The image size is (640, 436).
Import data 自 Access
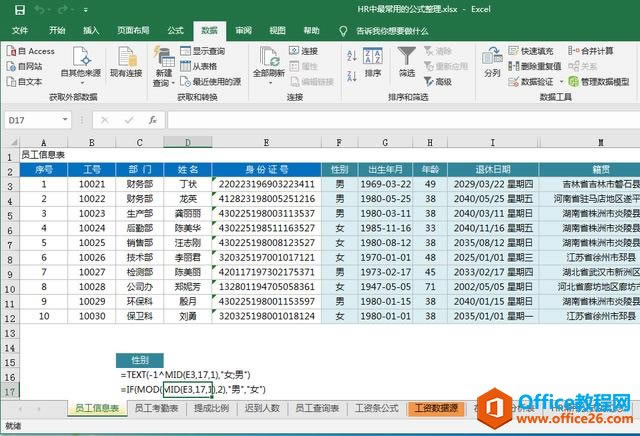click(31, 51)
